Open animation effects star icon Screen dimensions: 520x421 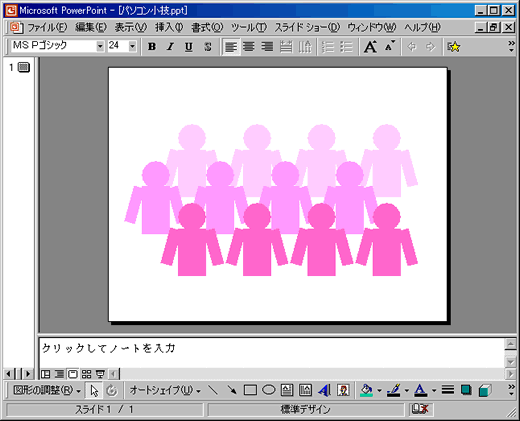[x=454, y=46]
